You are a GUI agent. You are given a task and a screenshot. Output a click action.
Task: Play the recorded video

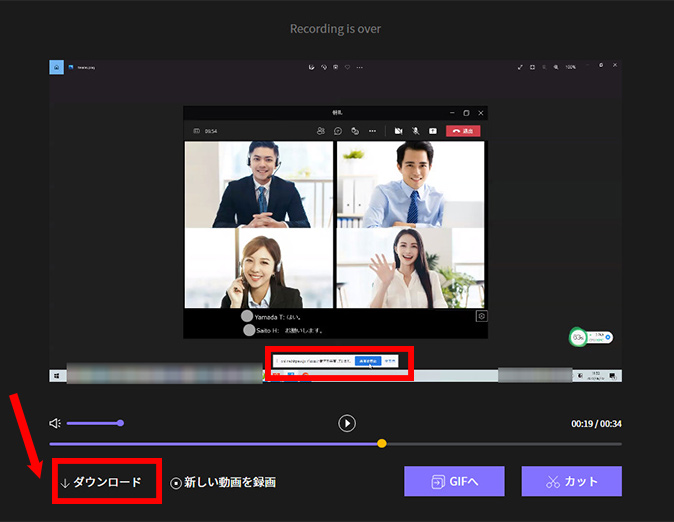347,423
